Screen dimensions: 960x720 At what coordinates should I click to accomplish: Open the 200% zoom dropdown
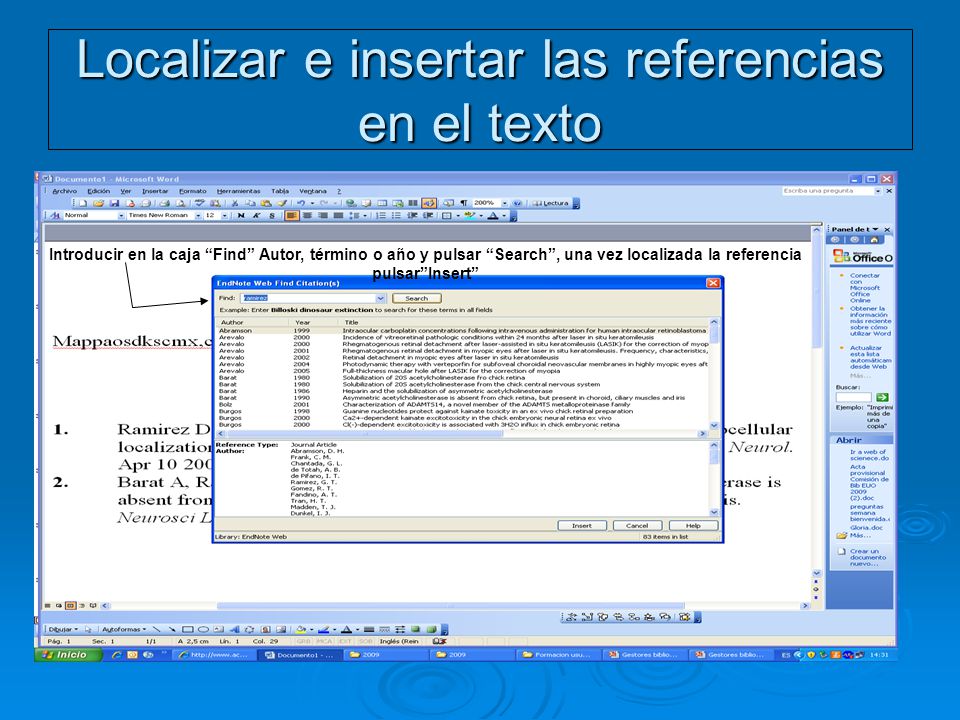(504, 203)
